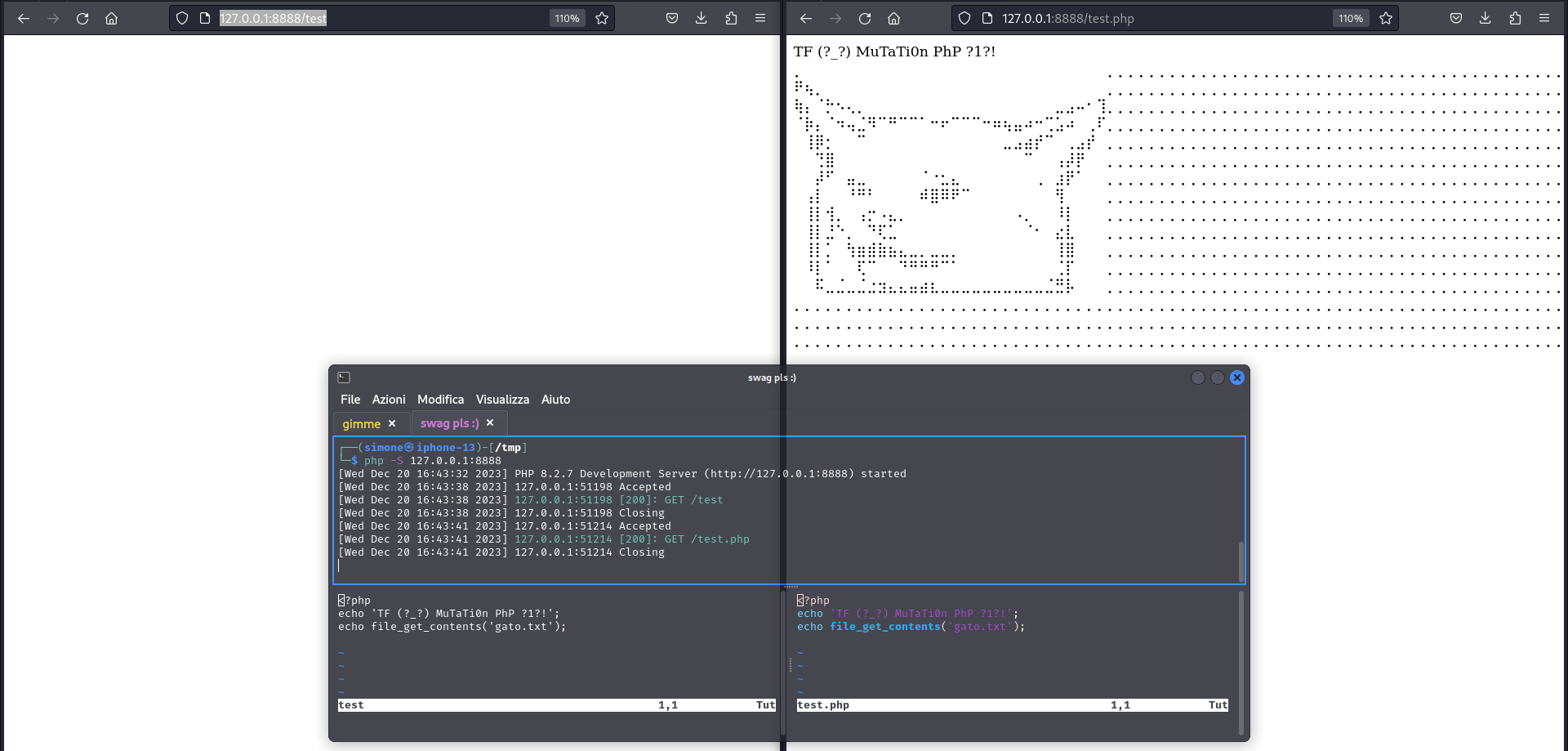Open the terminal Visualizza menu
This screenshot has width=1568, height=751.
pos(502,400)
